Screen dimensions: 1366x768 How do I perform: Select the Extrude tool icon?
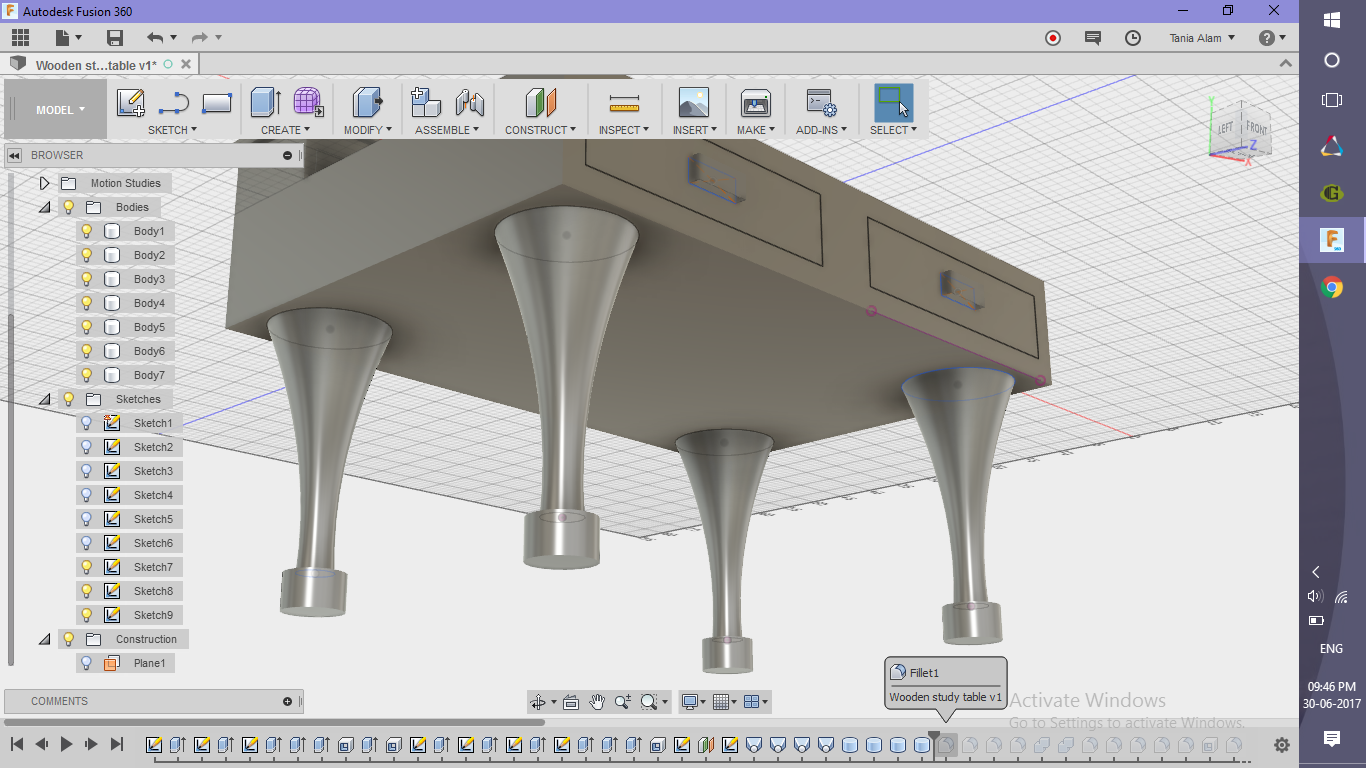coord(266,102)
